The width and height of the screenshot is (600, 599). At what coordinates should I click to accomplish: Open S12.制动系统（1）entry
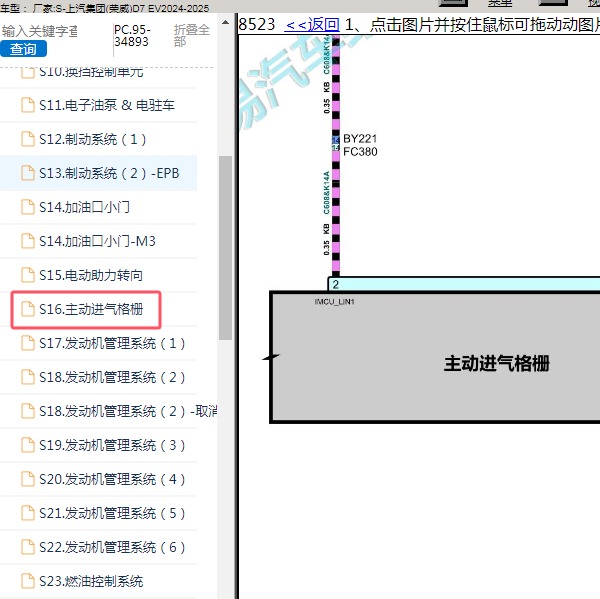pyautogui.click(x=93, y=139)
